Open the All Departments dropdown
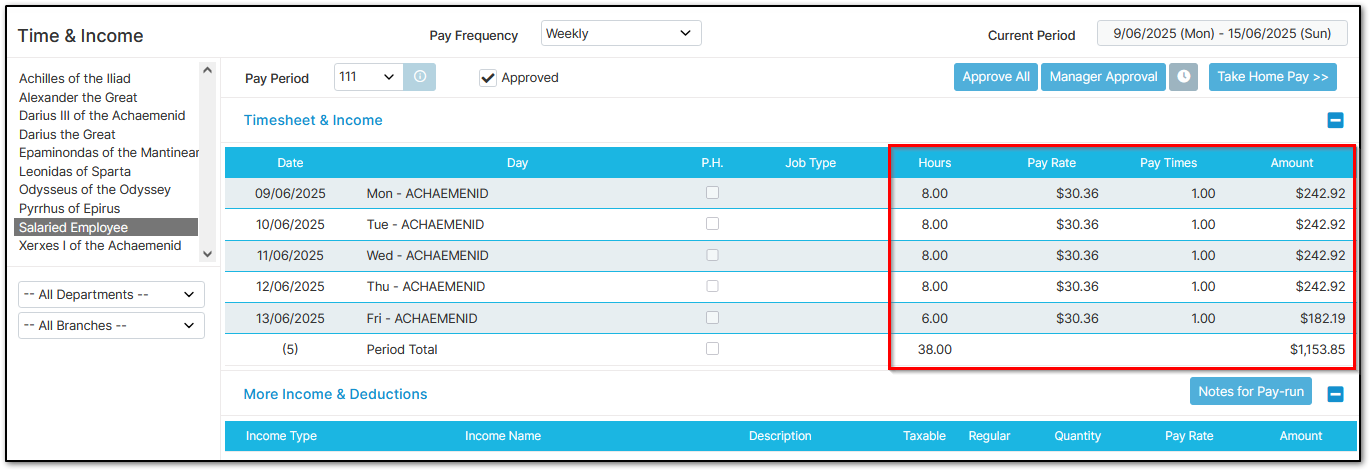 (111, 295)
